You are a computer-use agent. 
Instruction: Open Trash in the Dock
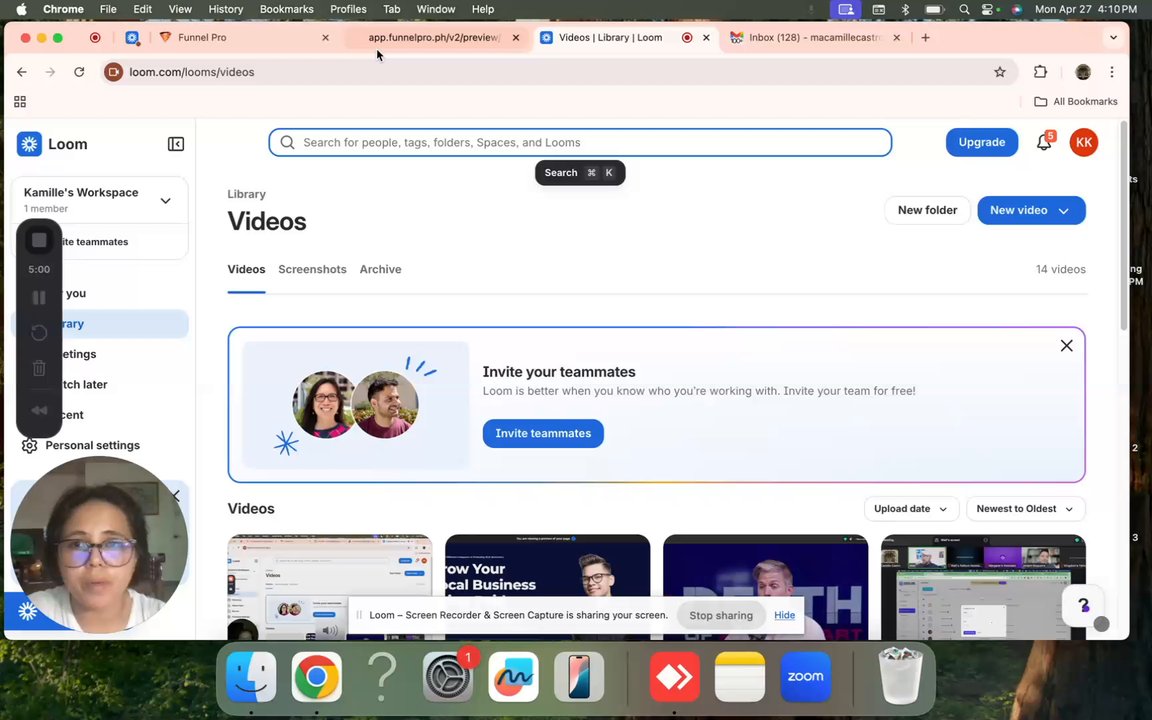point(900,676)
